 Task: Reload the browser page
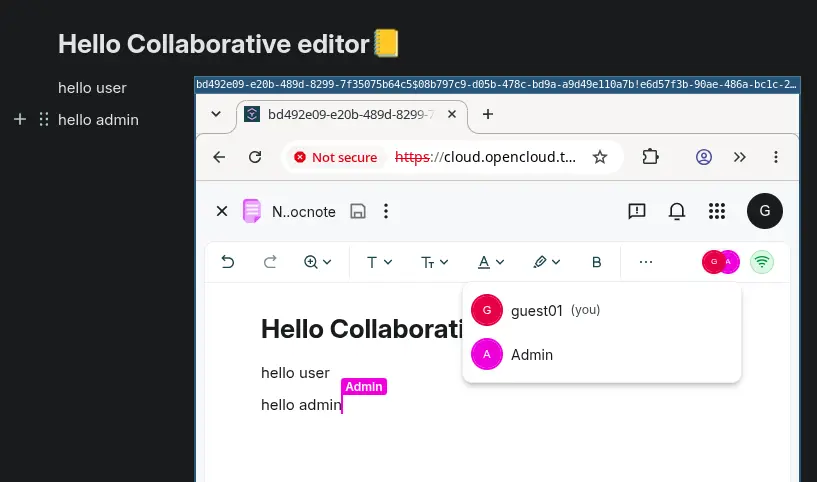(255, 157)
